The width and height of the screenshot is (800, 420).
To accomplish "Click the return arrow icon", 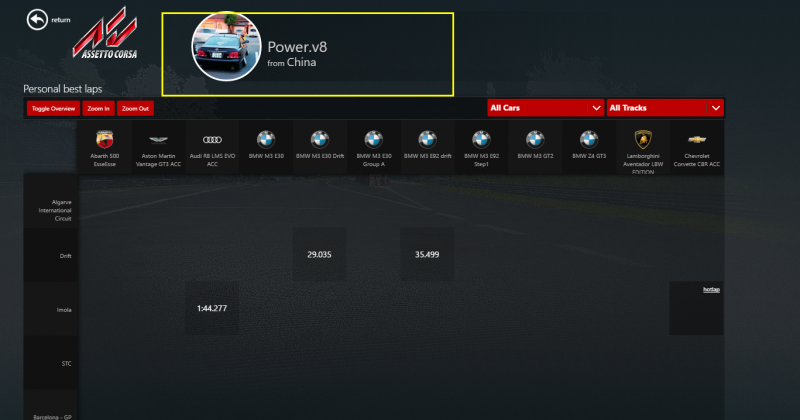I will [x=37, y=20].
